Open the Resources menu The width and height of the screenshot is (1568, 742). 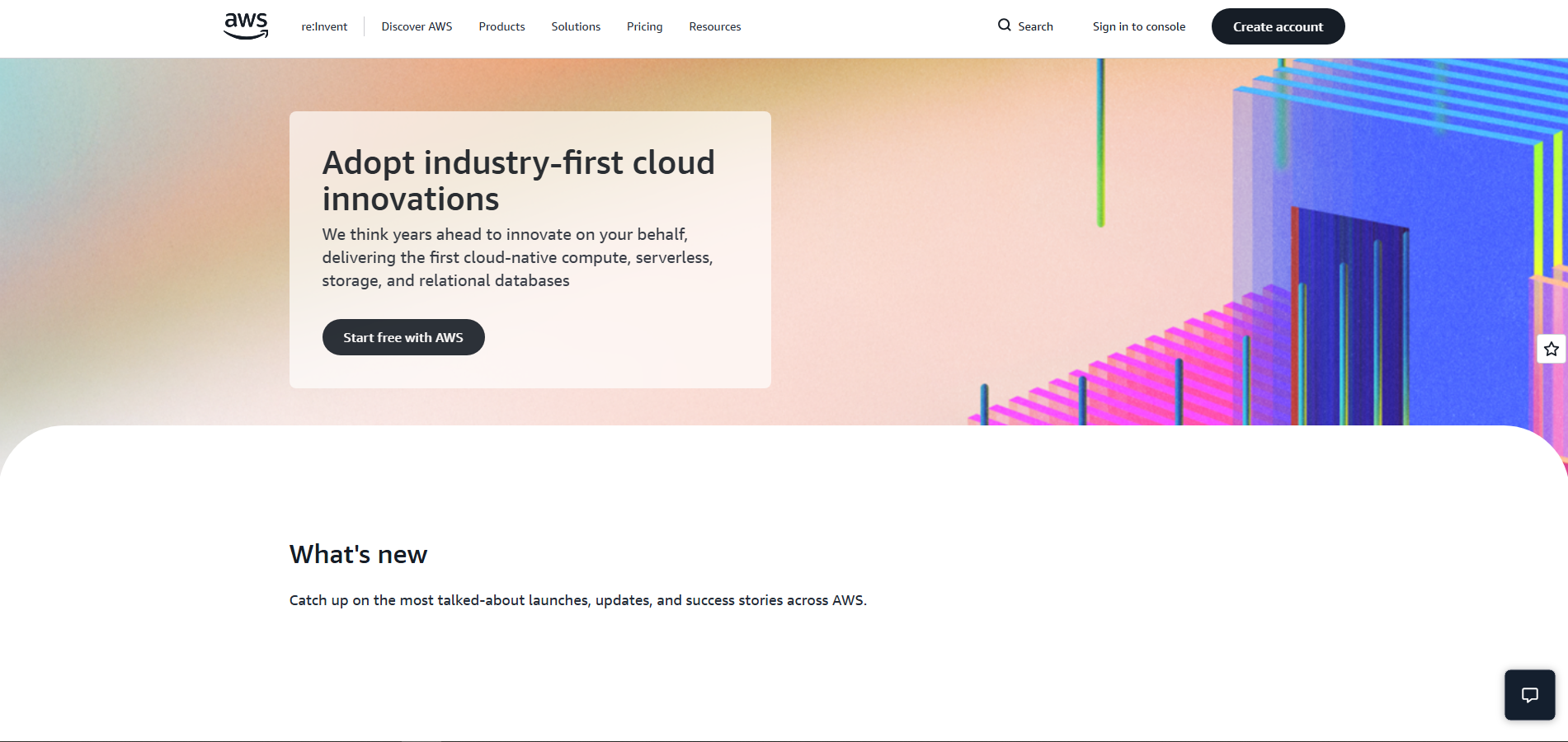(715, 26)
